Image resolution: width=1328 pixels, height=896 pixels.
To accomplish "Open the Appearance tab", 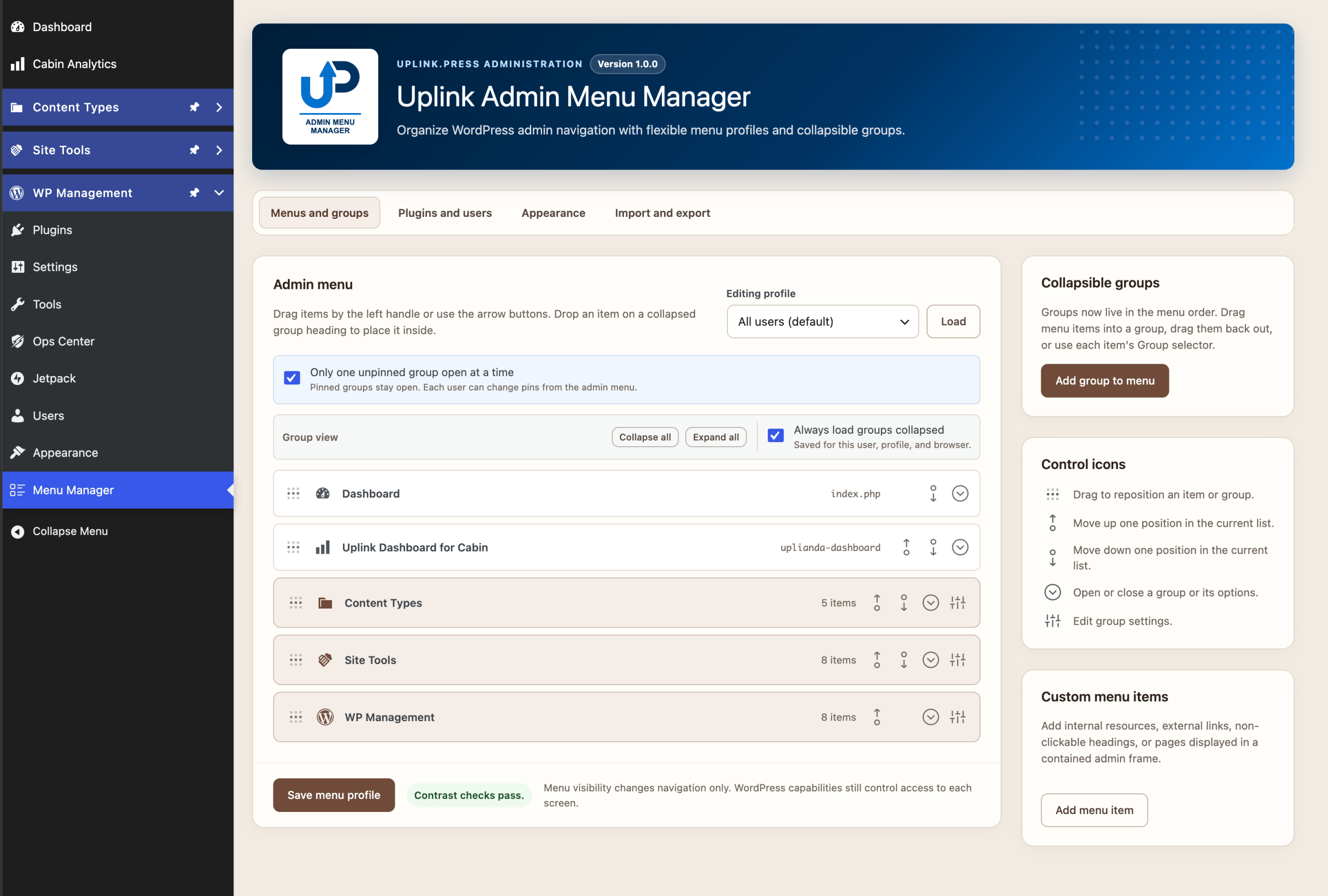I will tap(554, 213).
